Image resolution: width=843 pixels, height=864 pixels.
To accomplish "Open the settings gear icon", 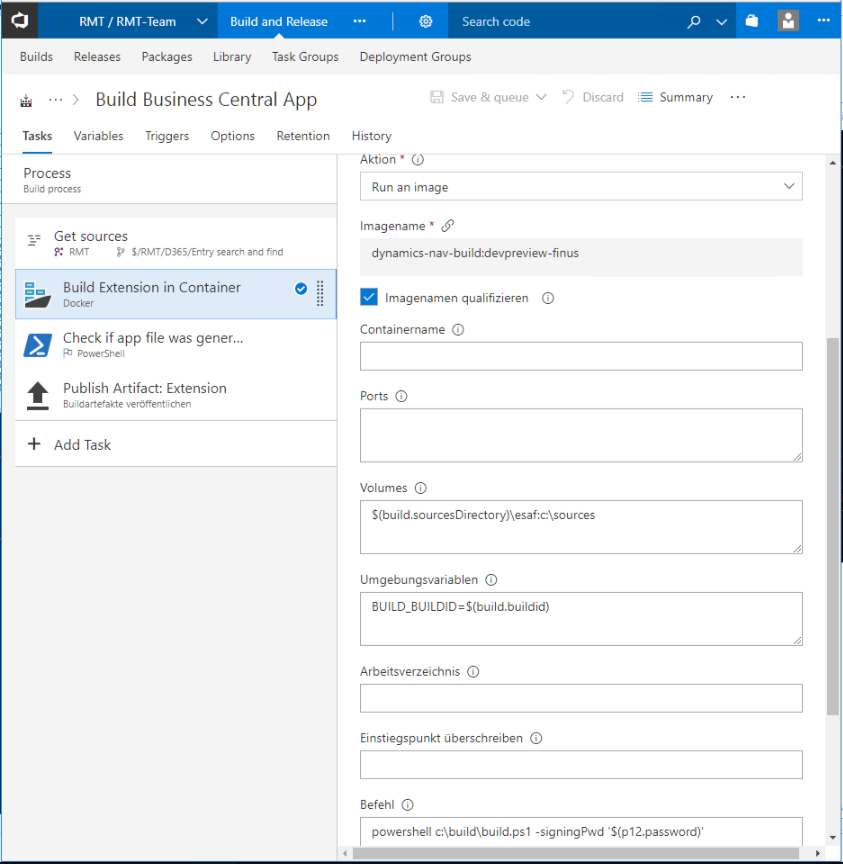I will [426, 21].
